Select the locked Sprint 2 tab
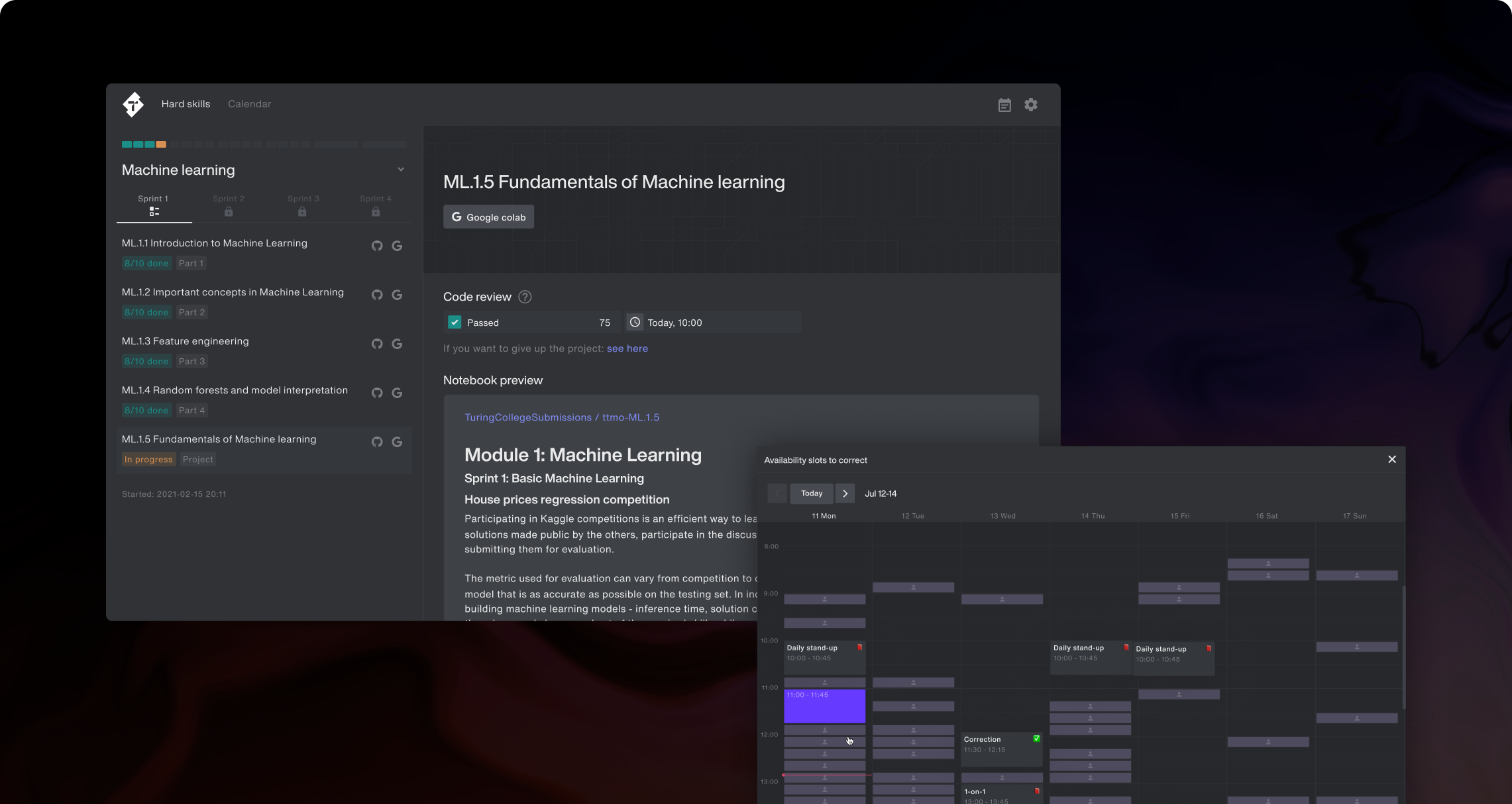 point(229,205)
